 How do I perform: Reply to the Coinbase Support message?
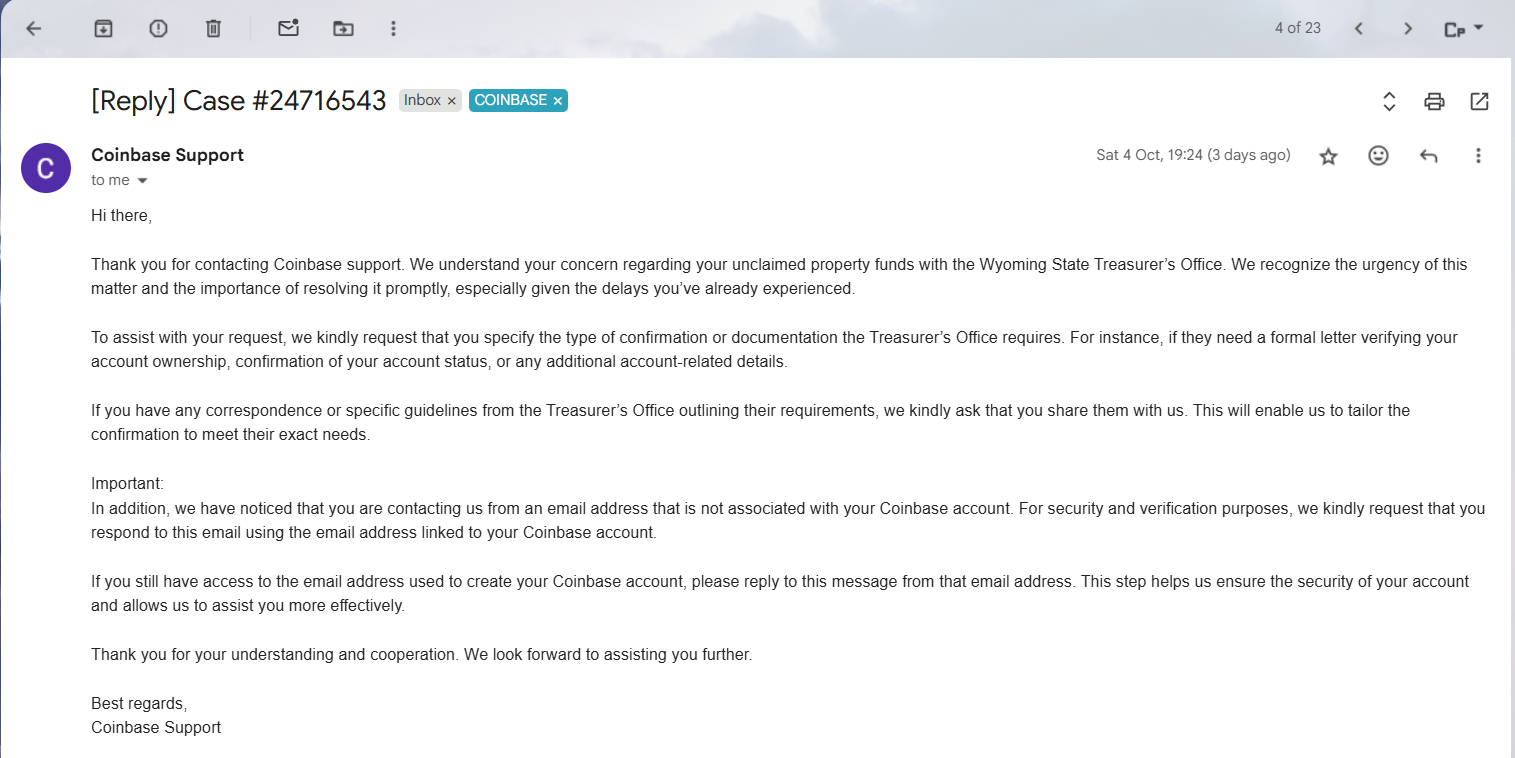(1428, 156)
